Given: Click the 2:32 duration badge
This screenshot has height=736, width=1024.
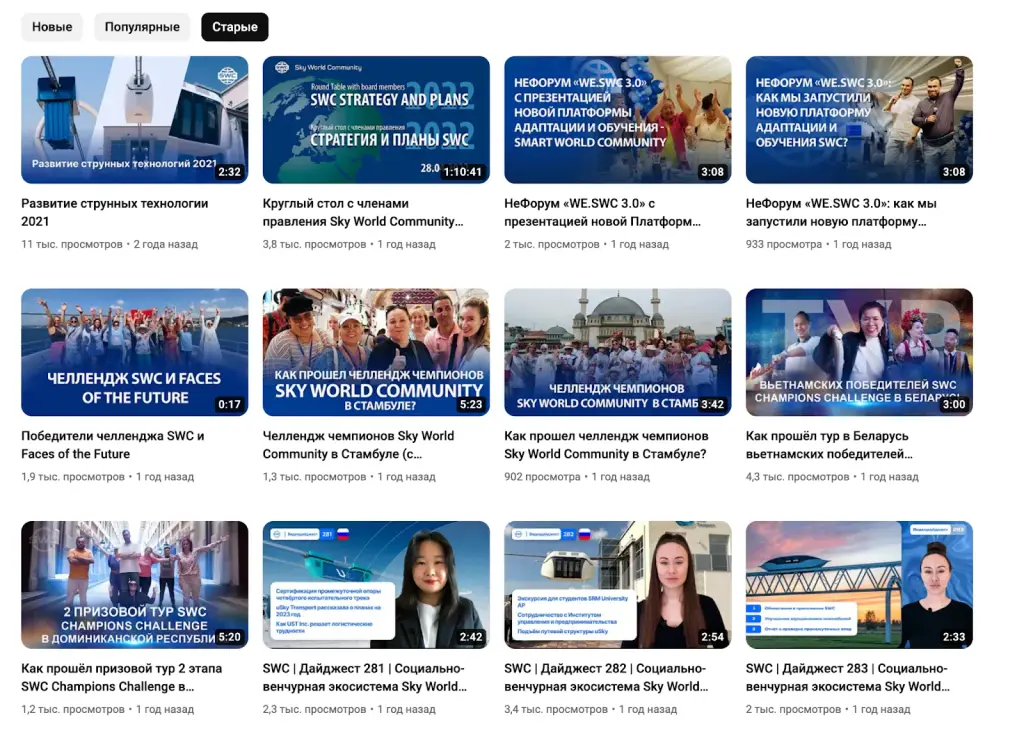Looking at the screenshot, I should pyautogui.click(x=229, y=172).
